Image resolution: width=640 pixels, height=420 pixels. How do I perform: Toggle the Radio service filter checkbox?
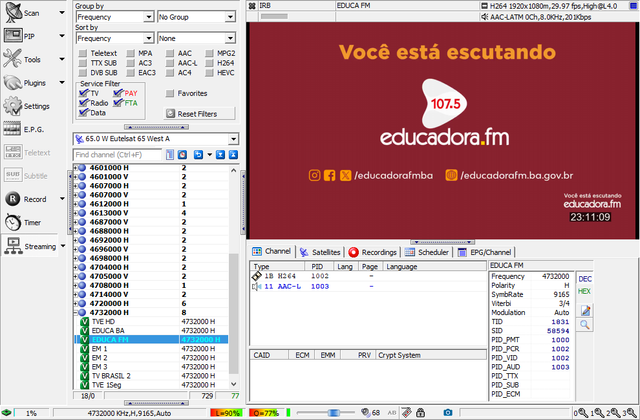[x=84, y=103]
